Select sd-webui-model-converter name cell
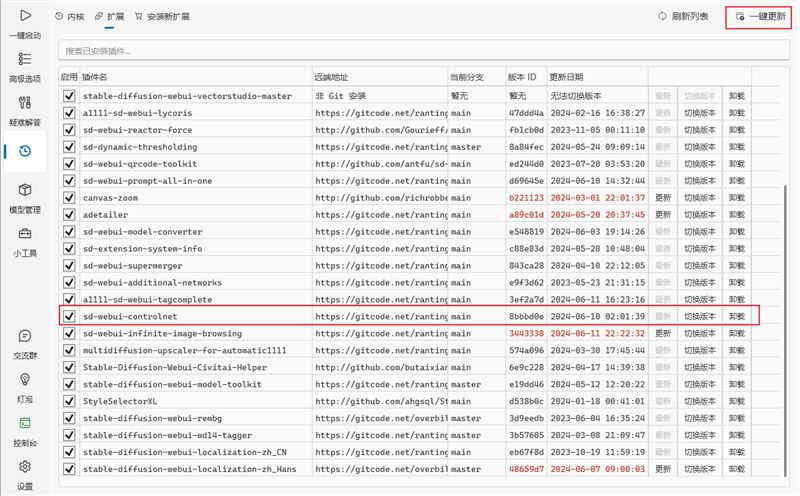The image size is (800, 496). 143,232
